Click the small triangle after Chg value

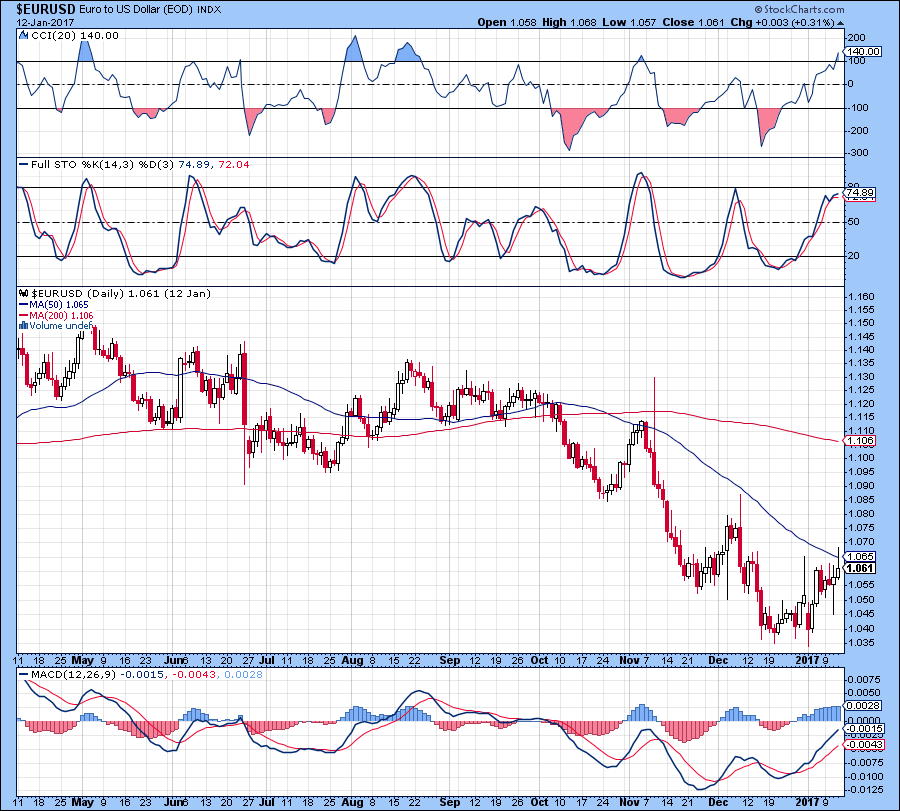840,23
